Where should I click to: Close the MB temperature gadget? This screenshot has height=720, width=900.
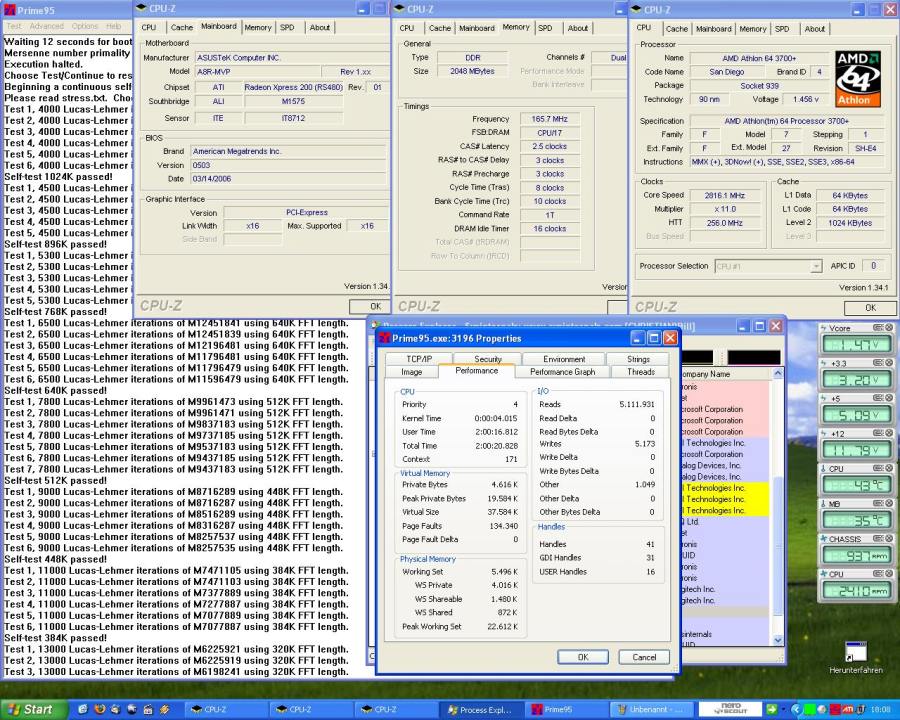(889, 504)
